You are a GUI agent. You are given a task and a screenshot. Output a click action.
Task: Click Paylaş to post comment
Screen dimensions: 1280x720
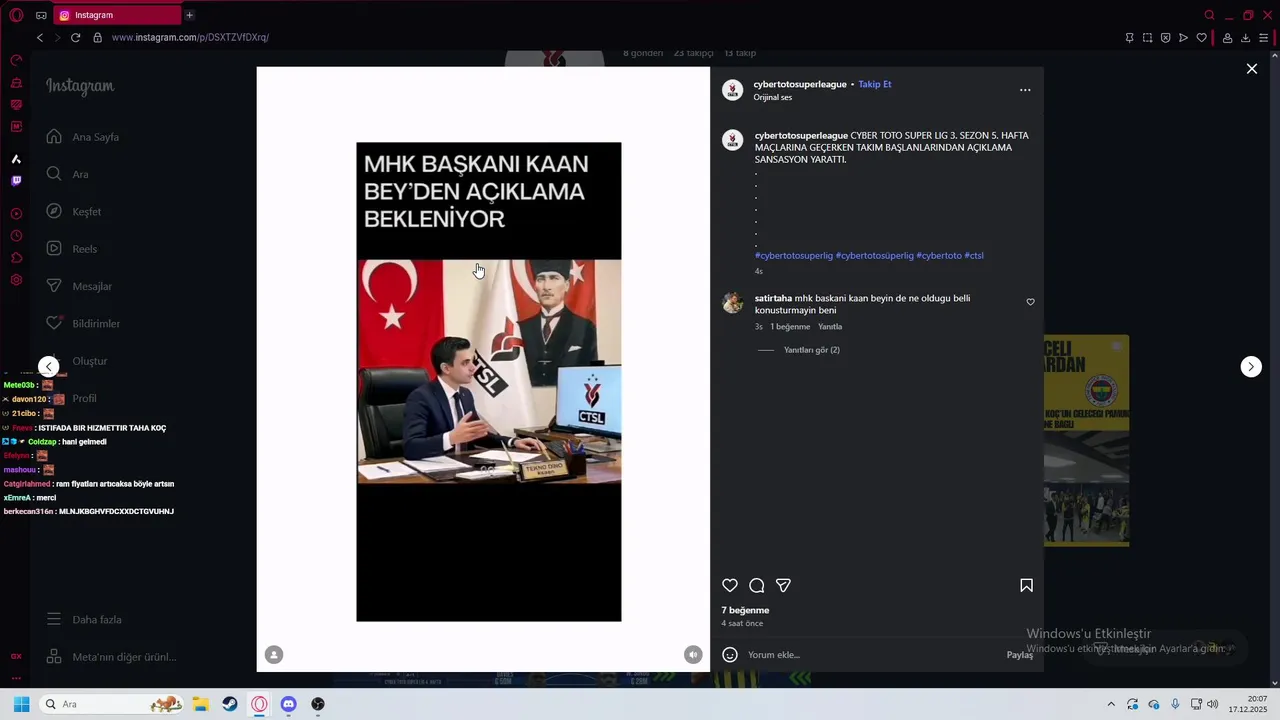click(1019, 655)
